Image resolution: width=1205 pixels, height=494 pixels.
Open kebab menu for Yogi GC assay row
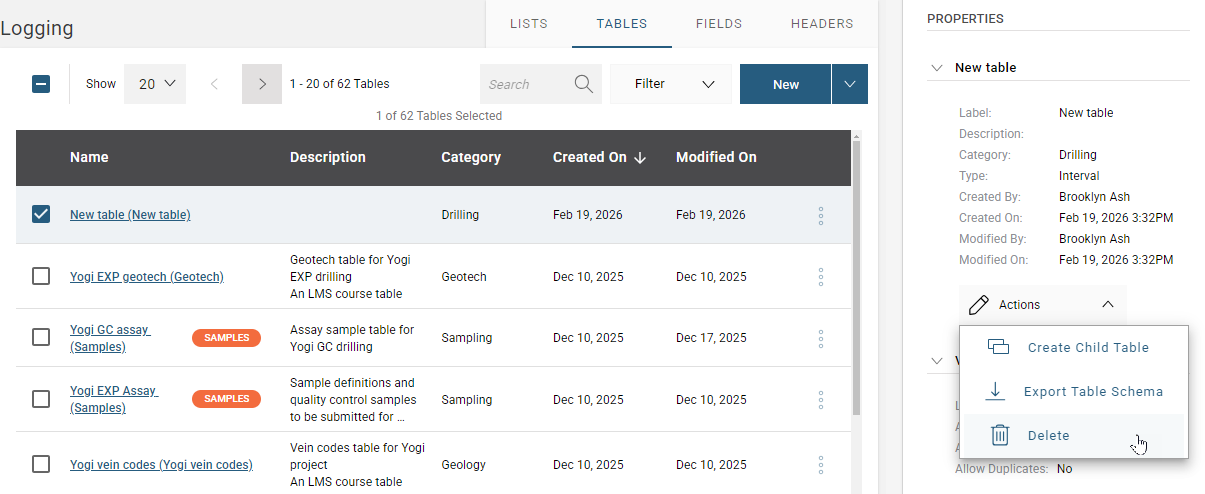coord(821,338)
